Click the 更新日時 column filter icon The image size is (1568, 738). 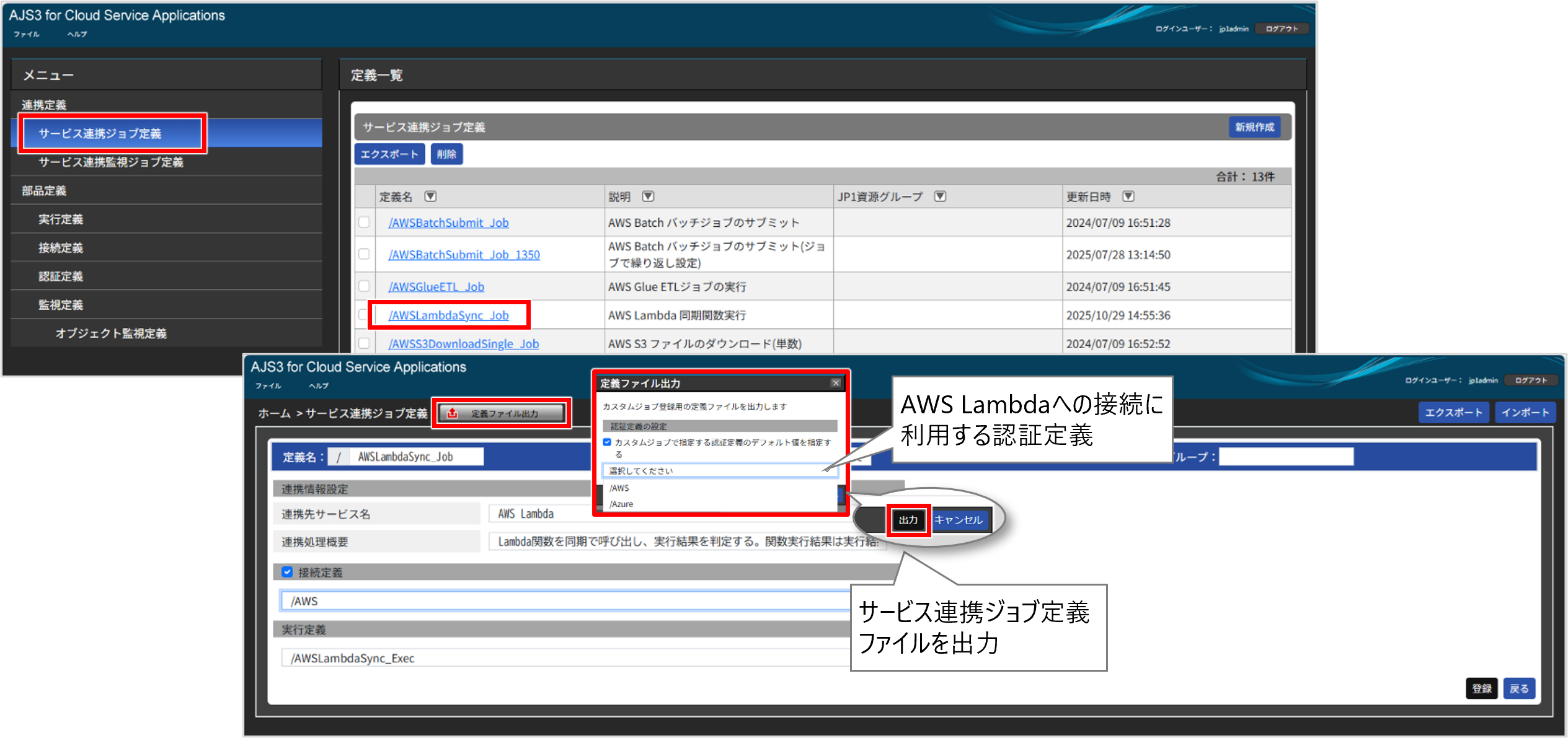1128,196
